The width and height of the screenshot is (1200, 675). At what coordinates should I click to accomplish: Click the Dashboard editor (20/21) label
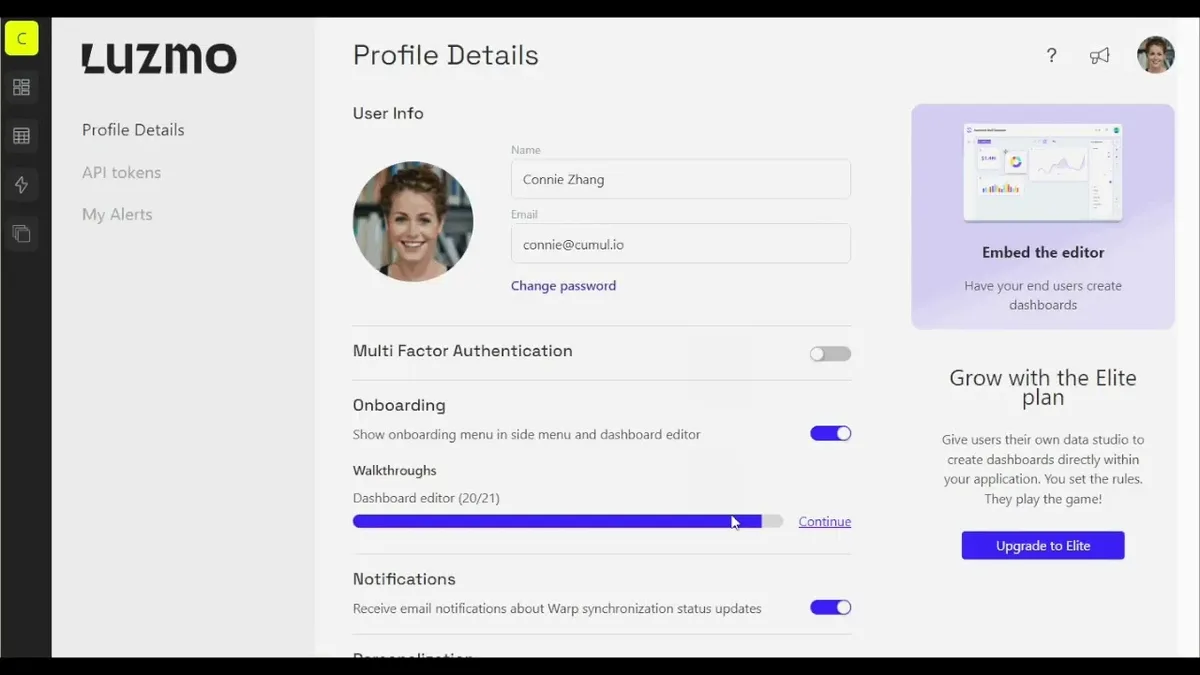coord(426,497)
